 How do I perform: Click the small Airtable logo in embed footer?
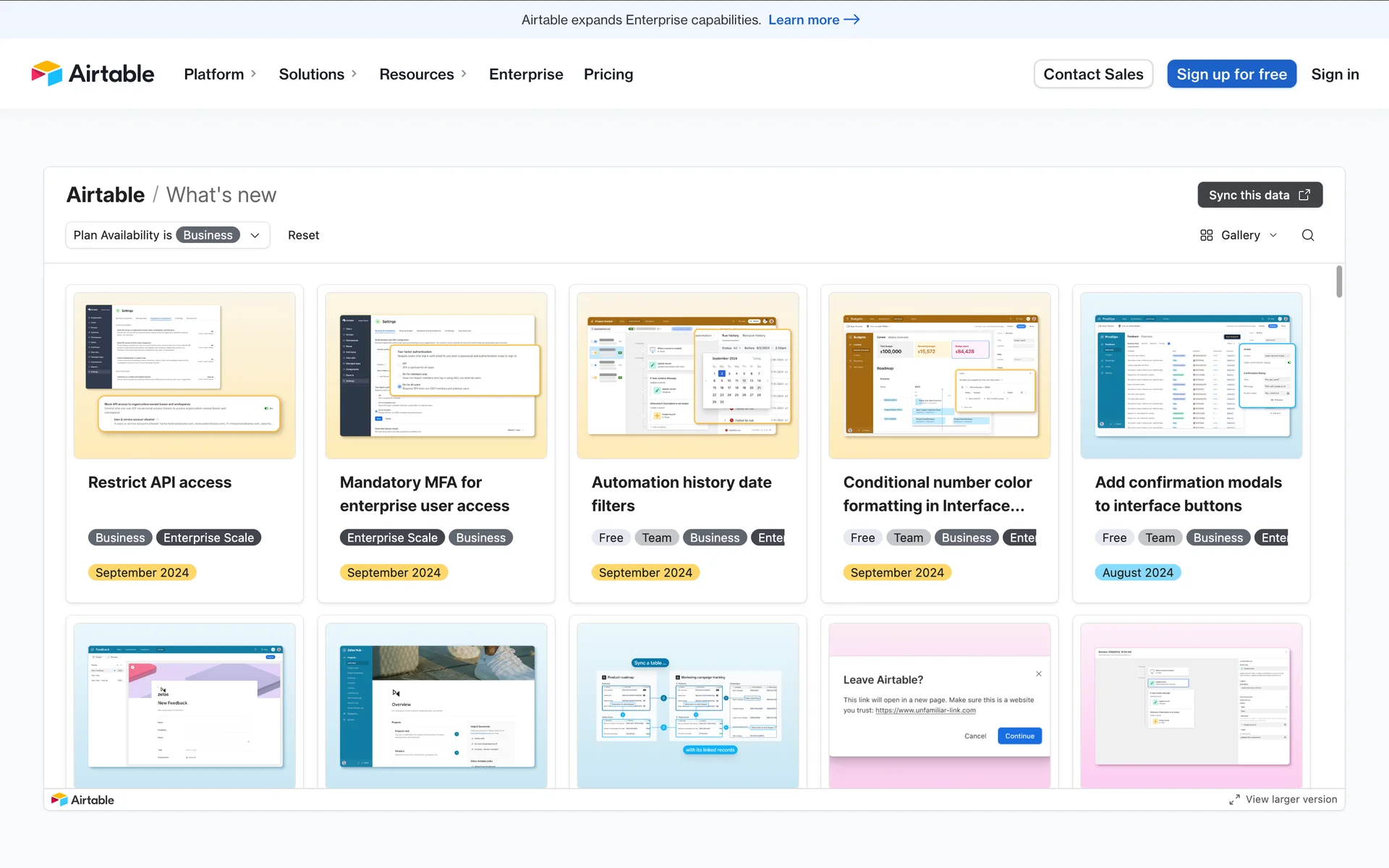[82, 800]
